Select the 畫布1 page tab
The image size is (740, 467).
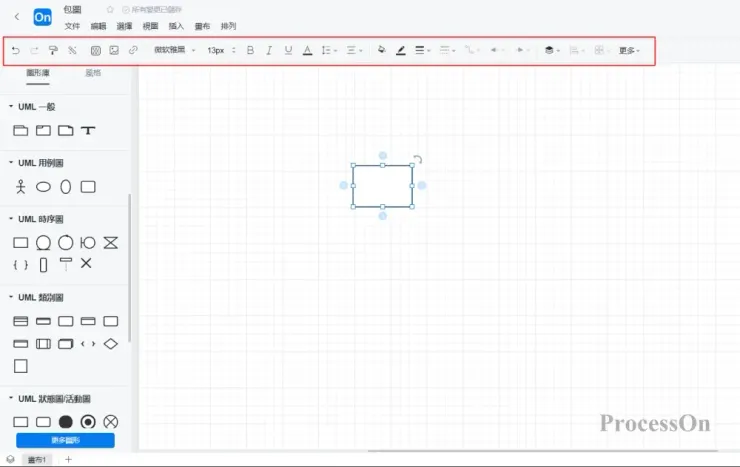coord(37,459)
